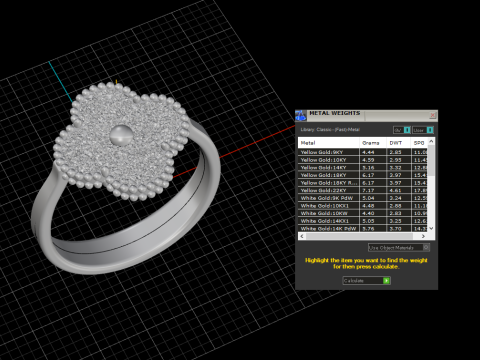Select the Yellow Gold:9KY row
480x360 pixels.
[x=363, y=152]
